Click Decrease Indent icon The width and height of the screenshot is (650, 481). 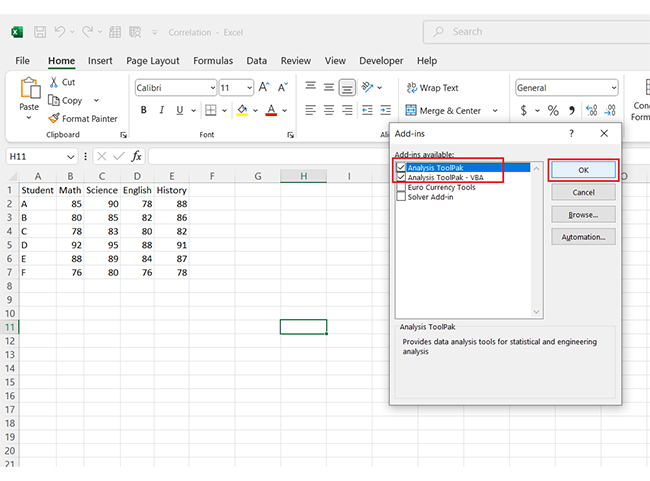tap(367, 110)
